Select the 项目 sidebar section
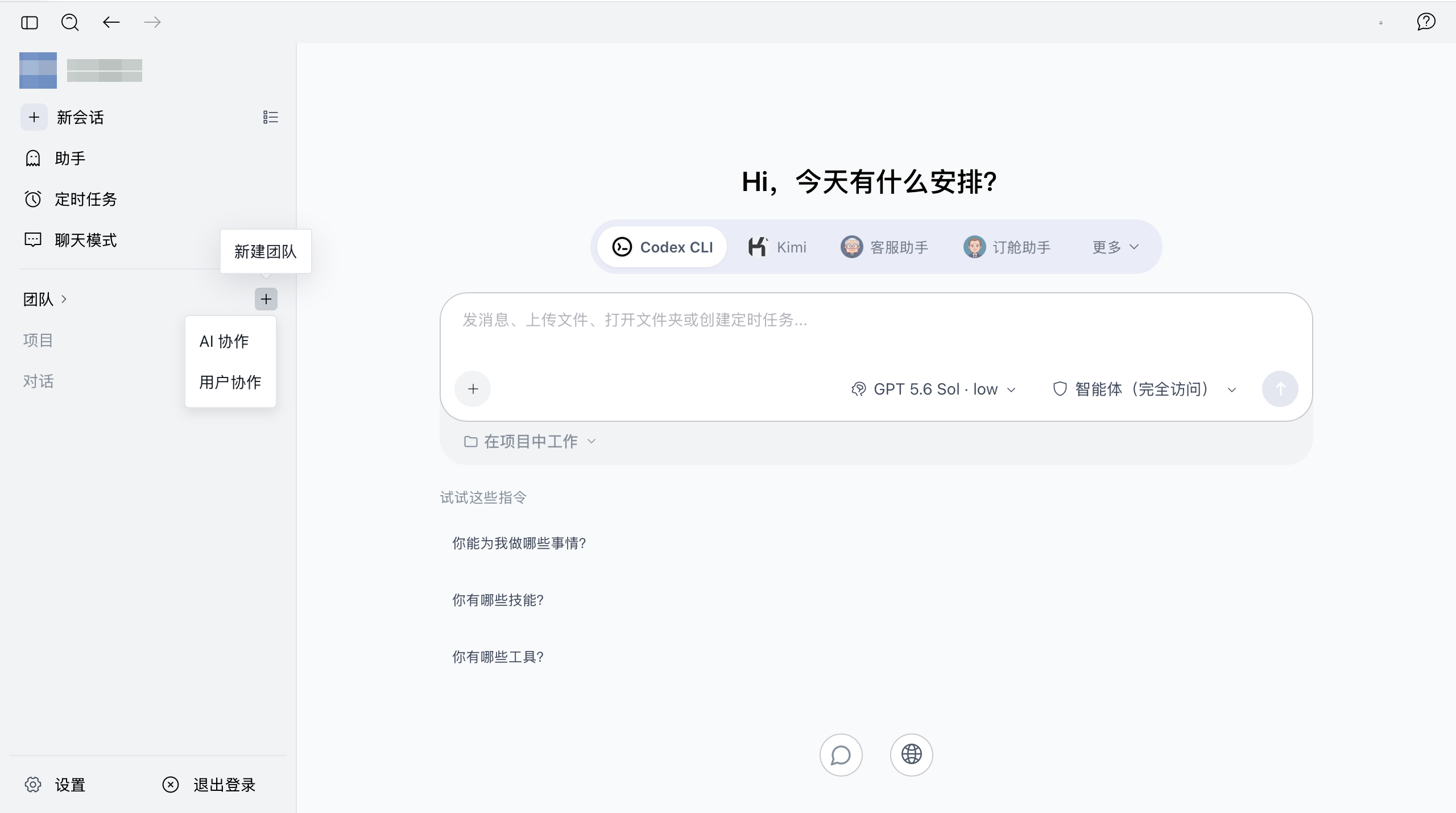 tap(38, 341)
